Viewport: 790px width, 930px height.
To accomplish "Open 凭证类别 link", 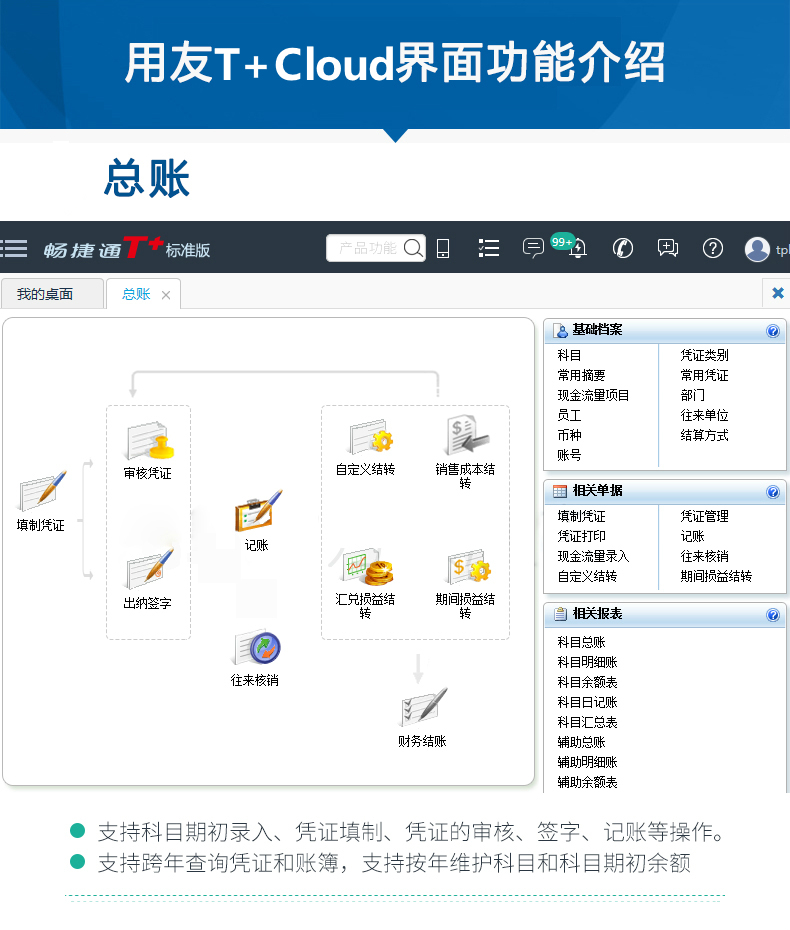I will coord(704,355).
